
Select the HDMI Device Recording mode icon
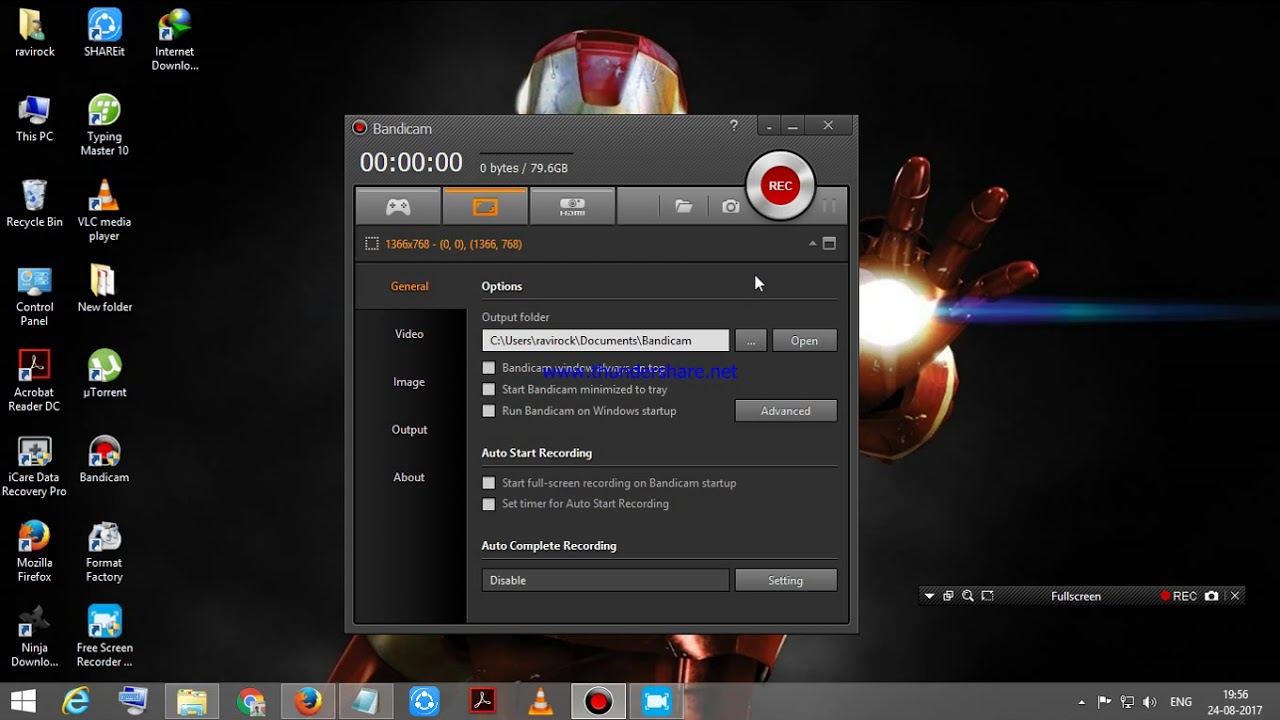pos(572,207)
